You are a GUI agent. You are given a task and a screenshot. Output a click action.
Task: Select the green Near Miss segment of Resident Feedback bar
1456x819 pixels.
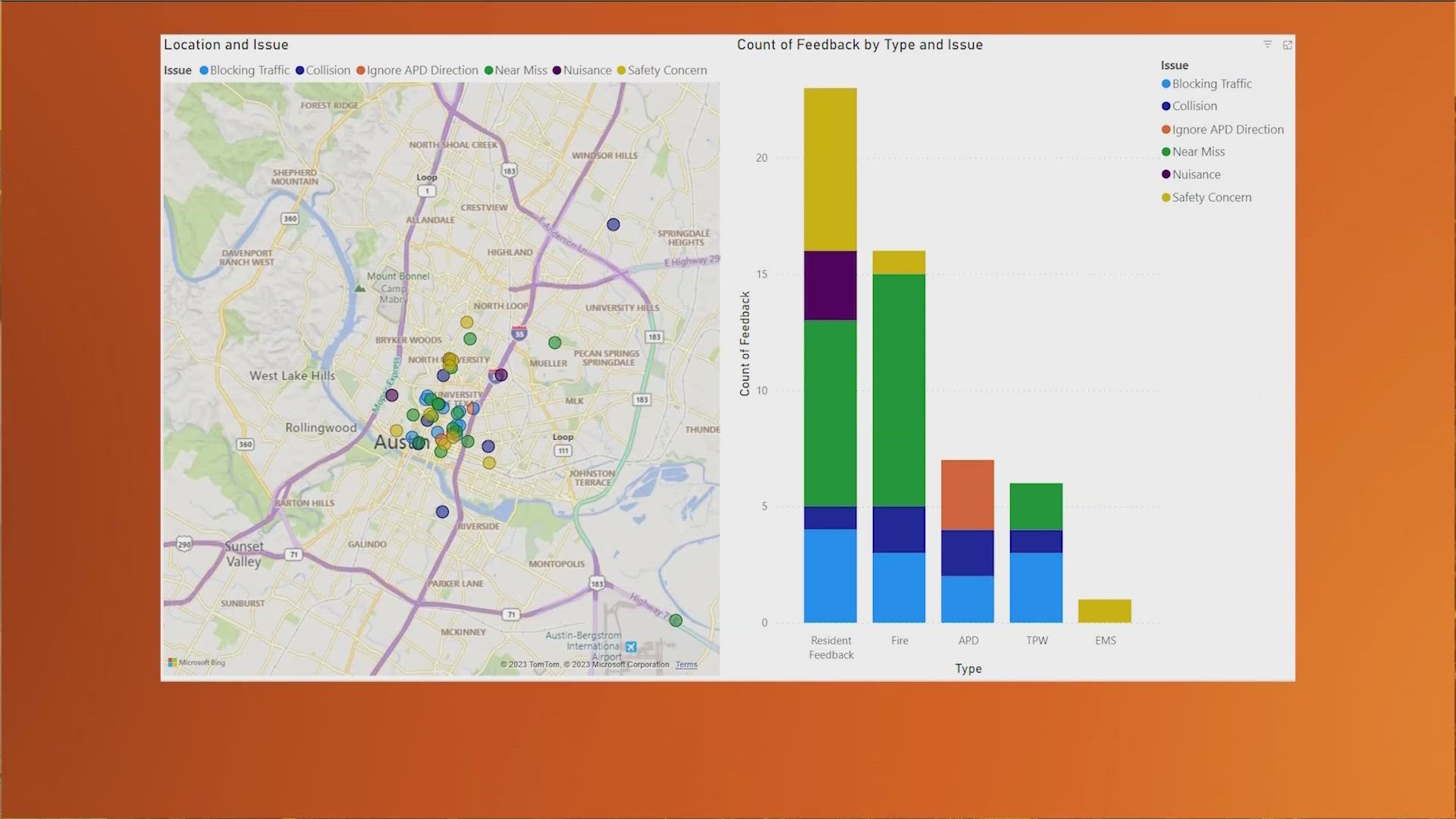830,413
